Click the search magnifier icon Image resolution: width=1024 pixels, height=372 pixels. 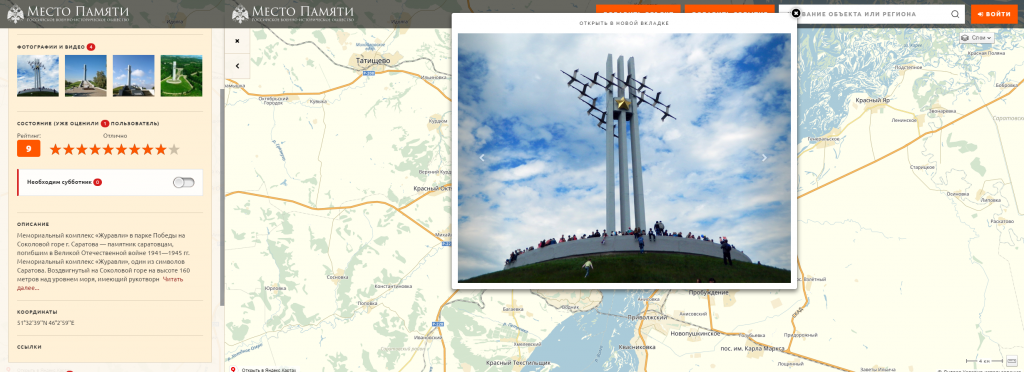pos(955,14)
